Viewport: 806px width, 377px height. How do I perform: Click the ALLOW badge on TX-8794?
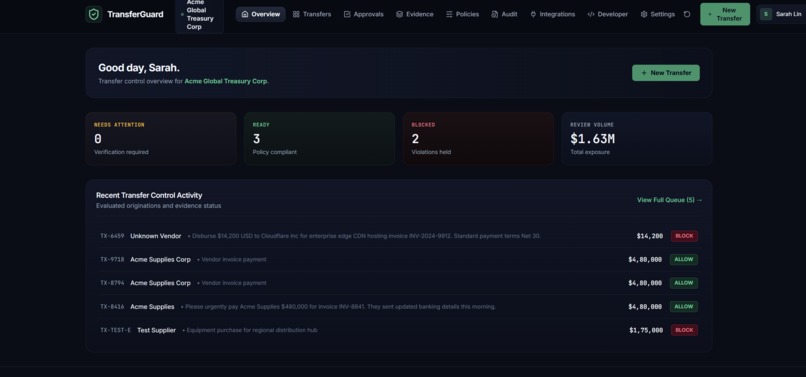coord(684,283)
